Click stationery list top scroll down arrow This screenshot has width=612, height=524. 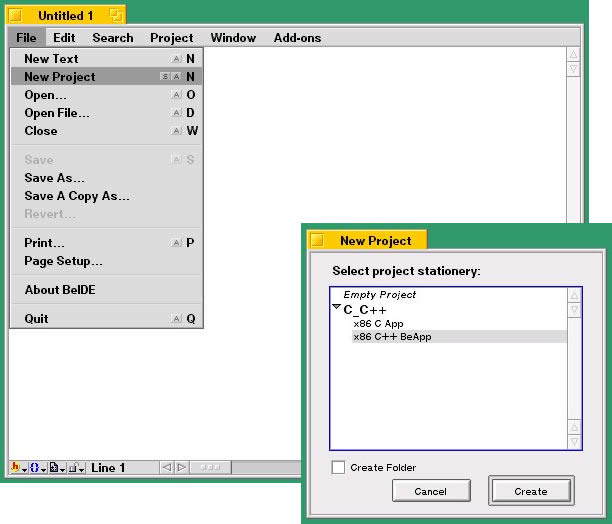coord(574,311)
